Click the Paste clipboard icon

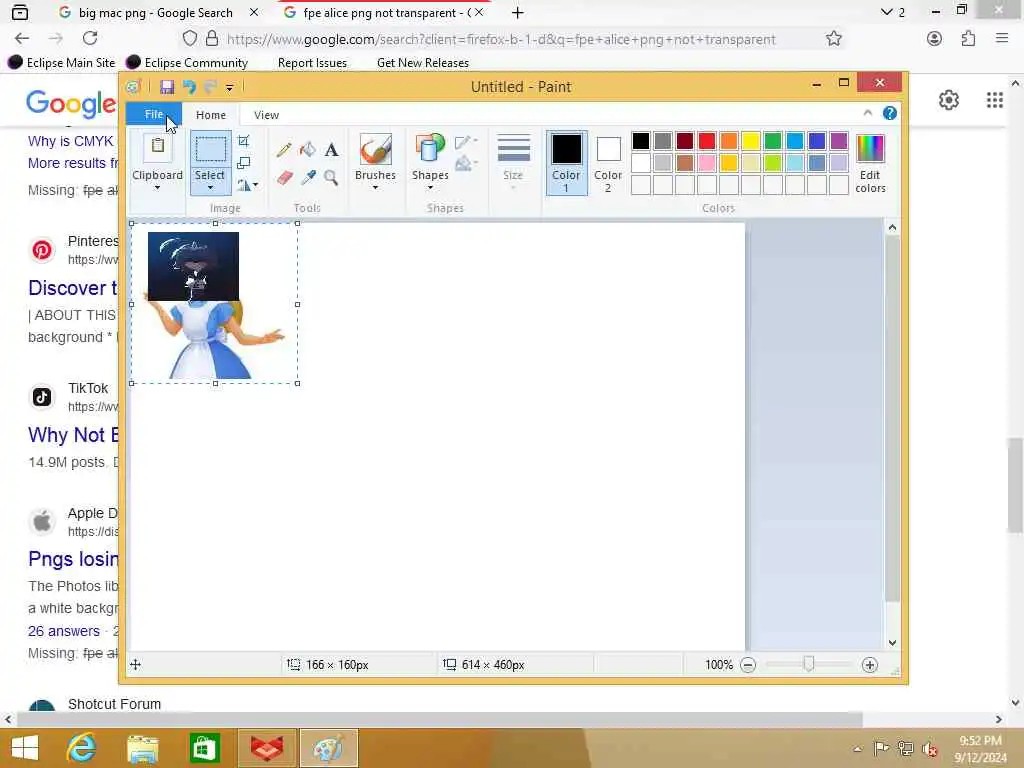[x=157, y=148]
